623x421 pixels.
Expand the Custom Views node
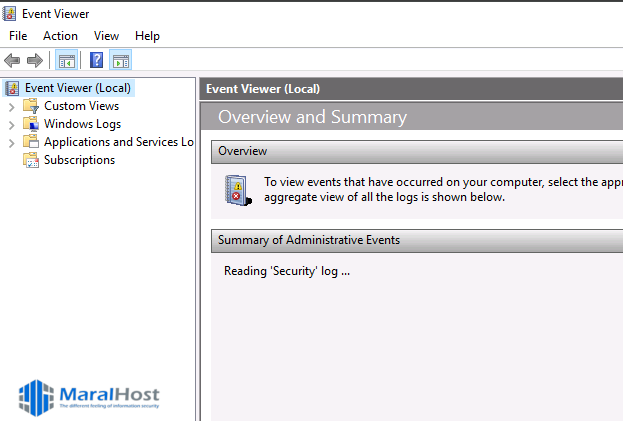(11, 106)
